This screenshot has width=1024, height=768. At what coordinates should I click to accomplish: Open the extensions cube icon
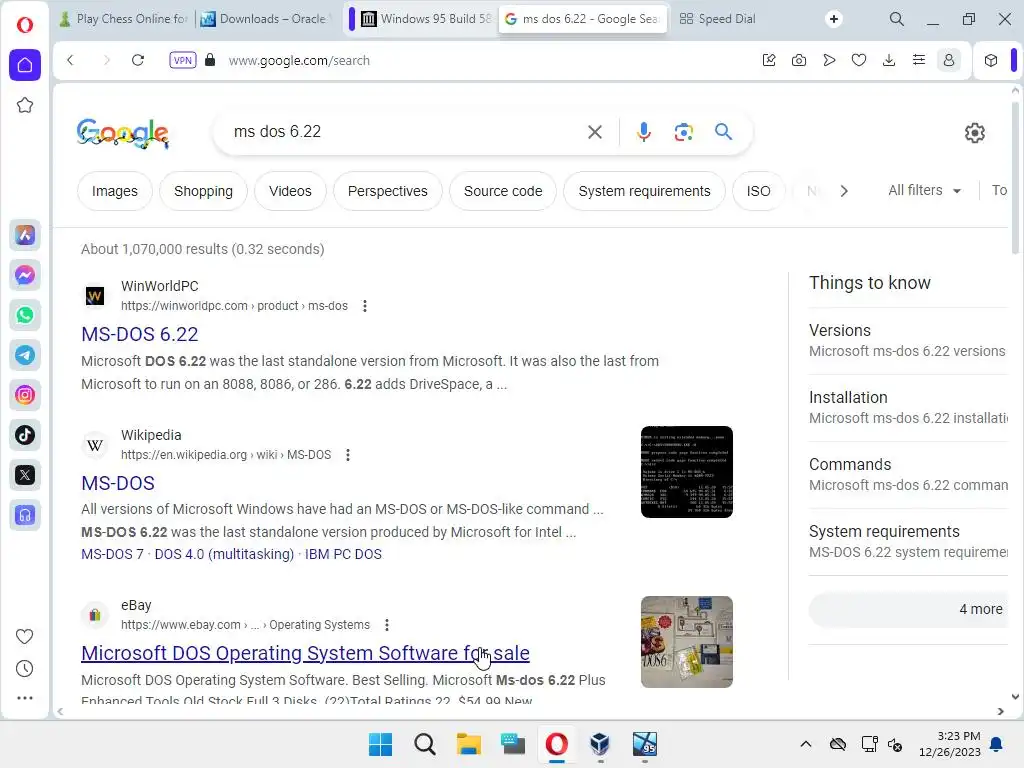991,60
